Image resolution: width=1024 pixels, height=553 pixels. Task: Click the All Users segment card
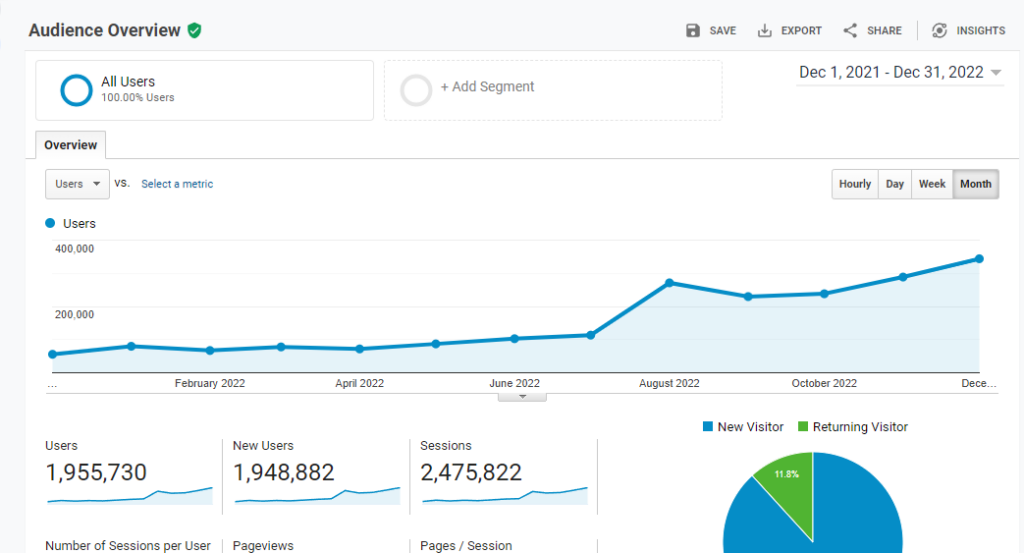[204, 90]
